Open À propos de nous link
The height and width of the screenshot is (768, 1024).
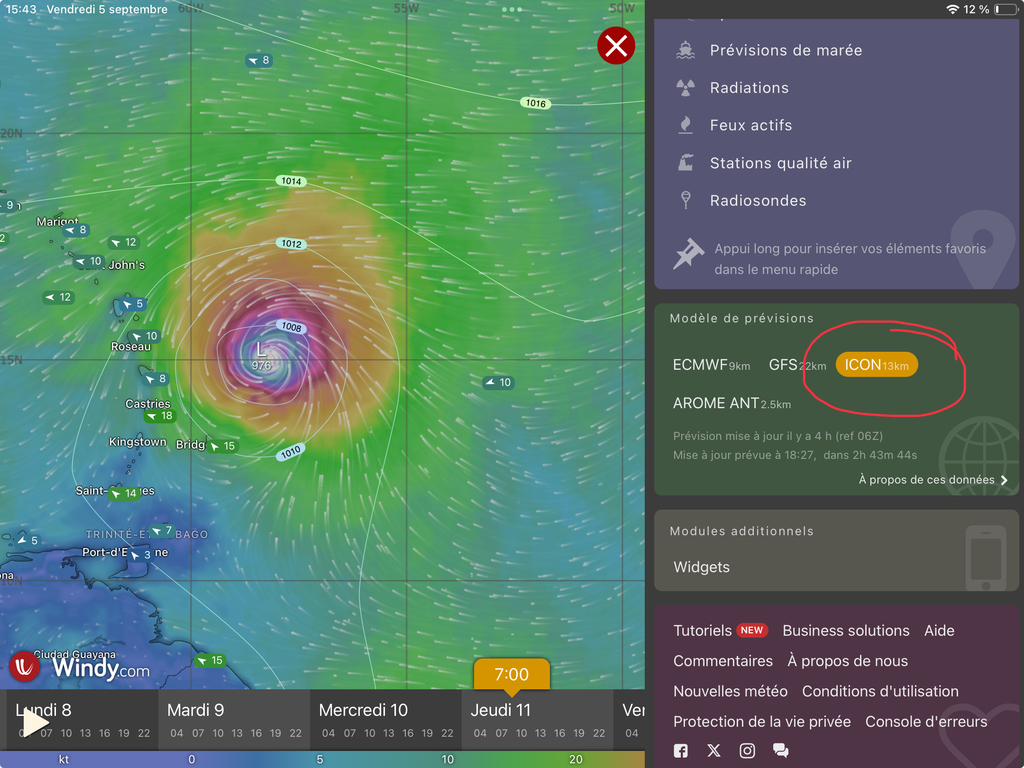click(x=847, y=661)
